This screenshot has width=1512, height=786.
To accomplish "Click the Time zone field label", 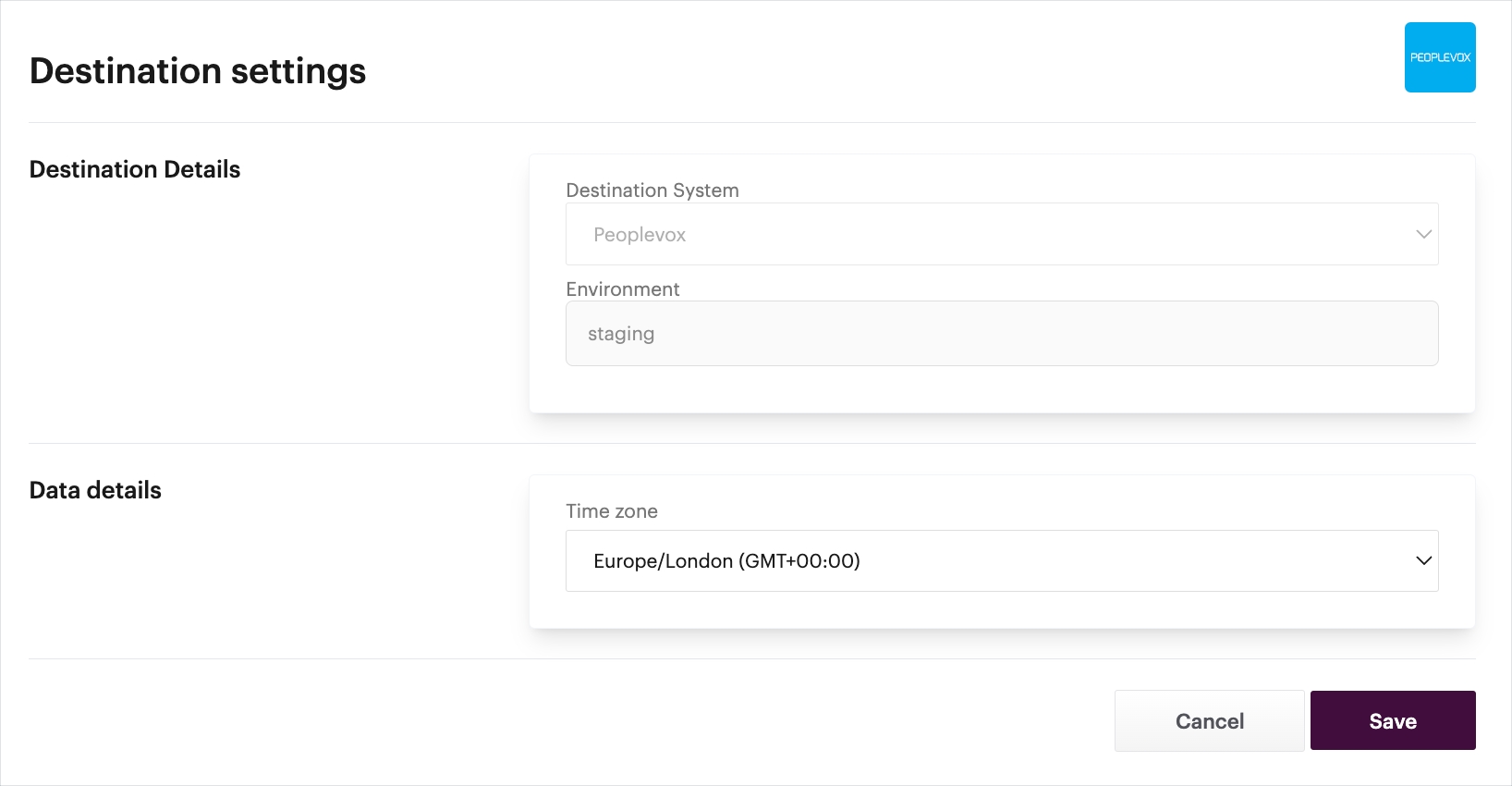I will (611, 511).
